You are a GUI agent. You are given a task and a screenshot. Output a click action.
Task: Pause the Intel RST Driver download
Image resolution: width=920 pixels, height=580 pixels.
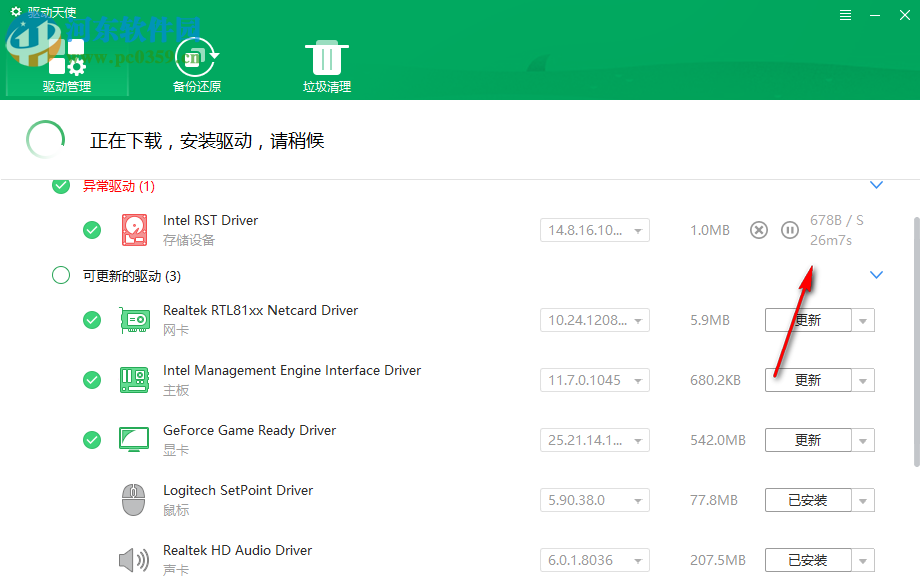(x=790, y=229)
